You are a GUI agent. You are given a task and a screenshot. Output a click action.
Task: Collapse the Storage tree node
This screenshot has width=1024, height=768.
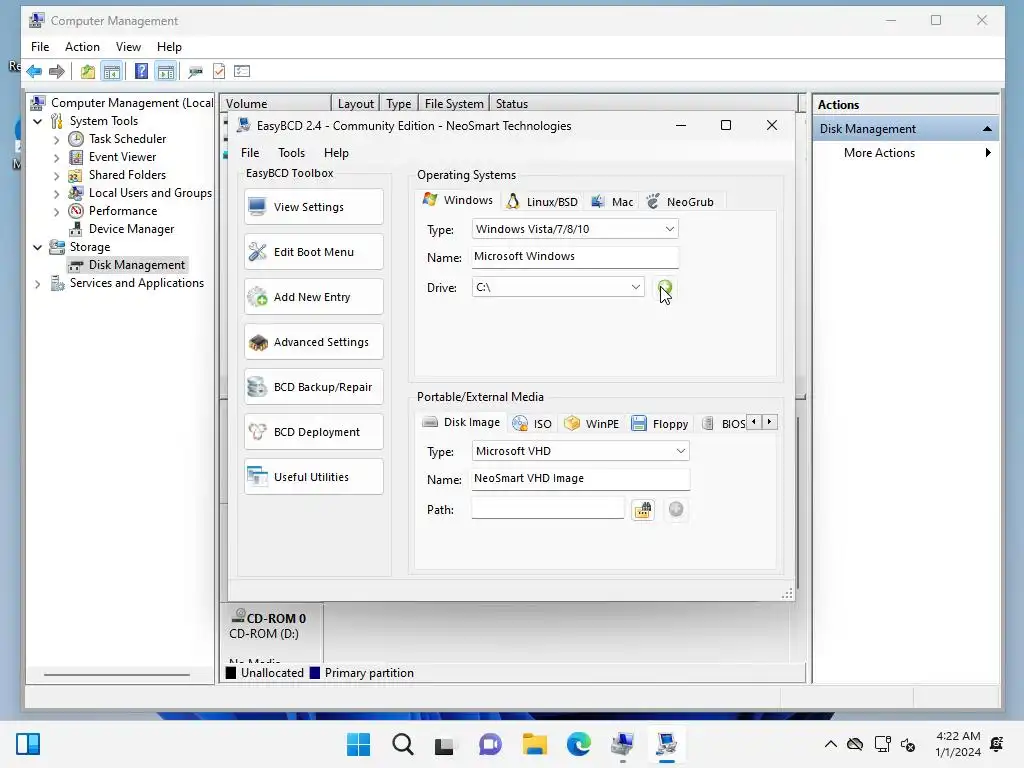pos(37,248)
